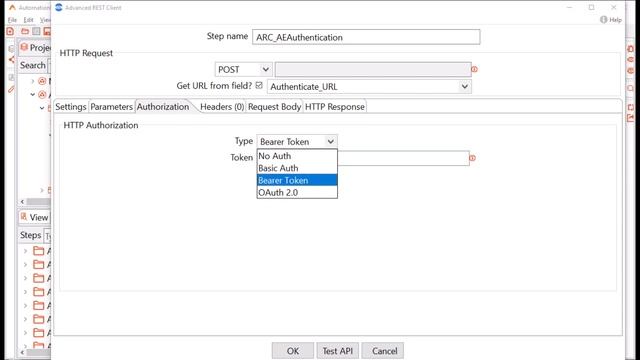Switch to the Settings tab
The height and width of the screenshot is (360, 640).
point(71,107)
